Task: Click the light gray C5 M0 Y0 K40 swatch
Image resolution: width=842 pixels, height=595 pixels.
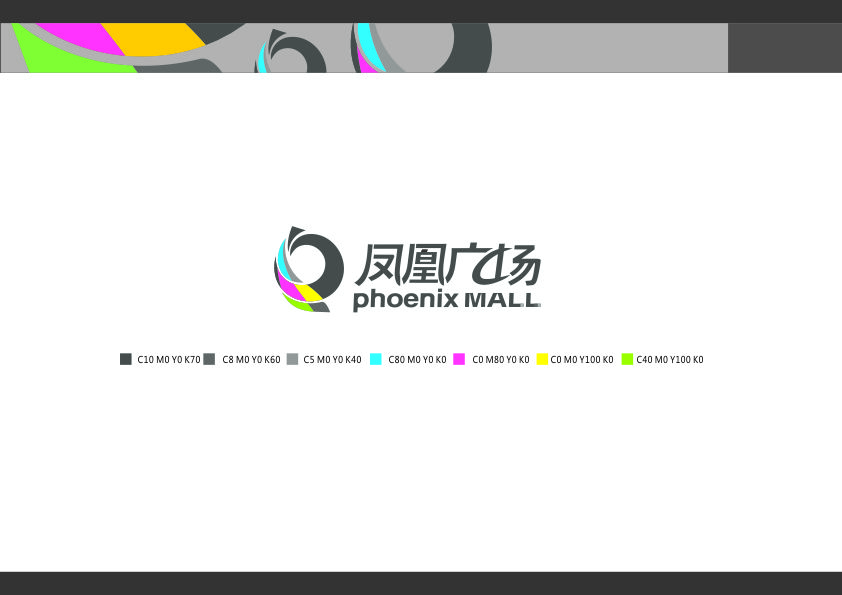Action: [x=292, y=359]
